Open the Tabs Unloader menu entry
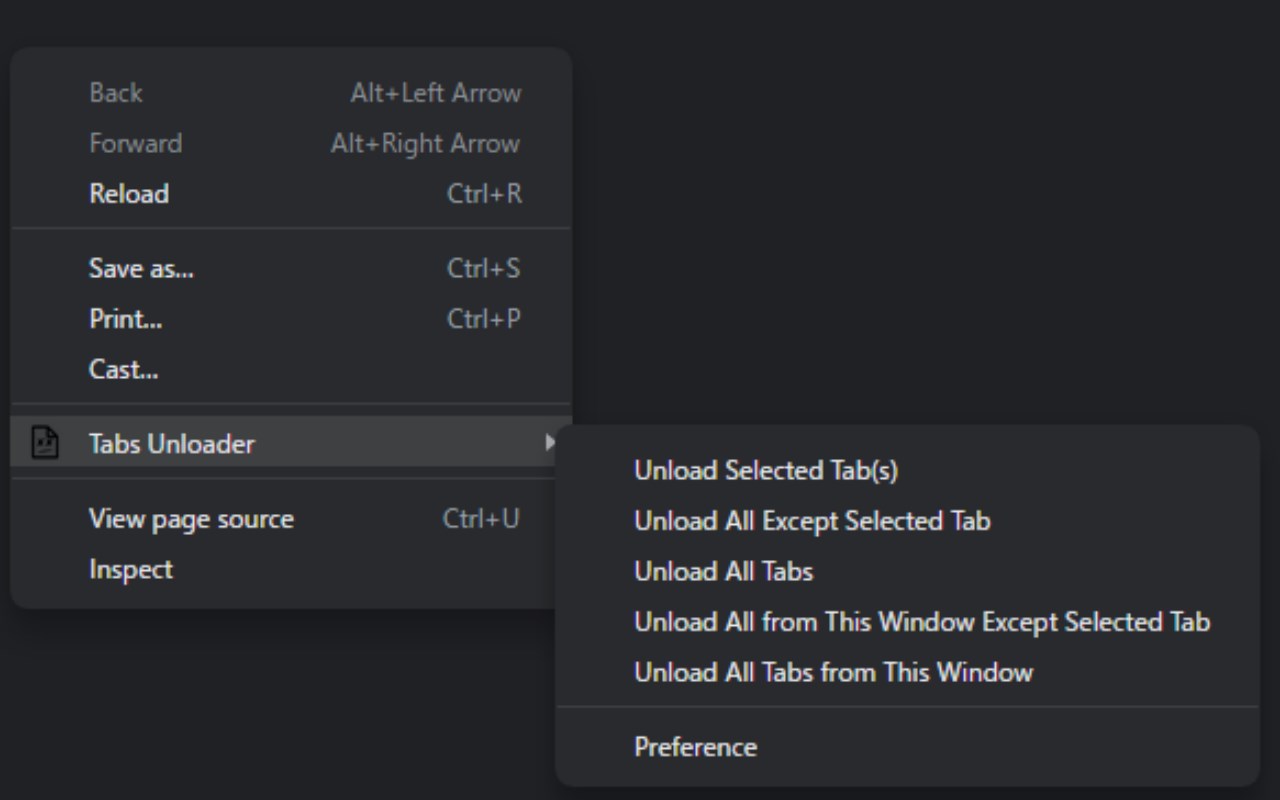 tap(172, 444)
